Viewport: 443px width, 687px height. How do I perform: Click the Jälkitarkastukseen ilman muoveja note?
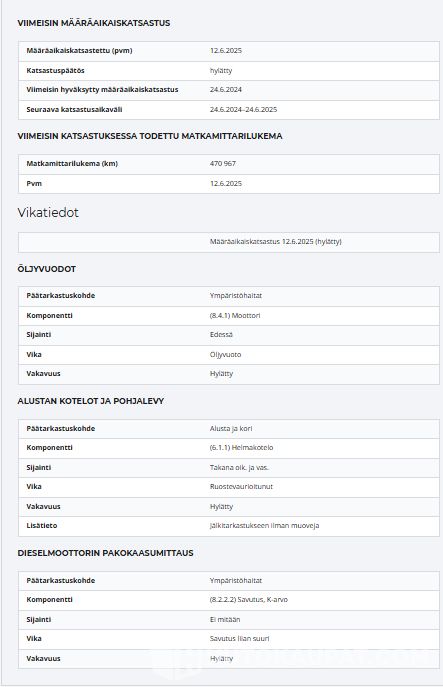264,525
